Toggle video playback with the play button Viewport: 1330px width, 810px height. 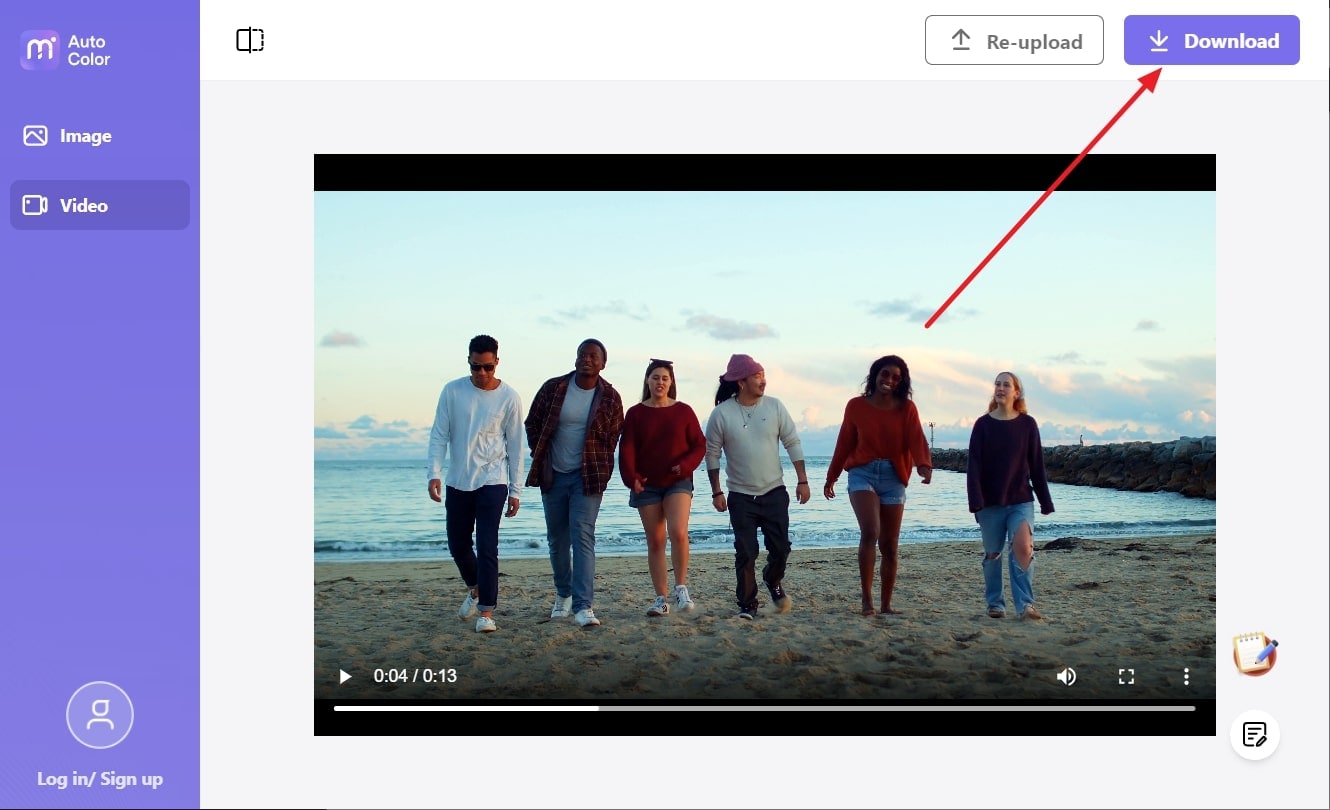[x=345, y=676]
